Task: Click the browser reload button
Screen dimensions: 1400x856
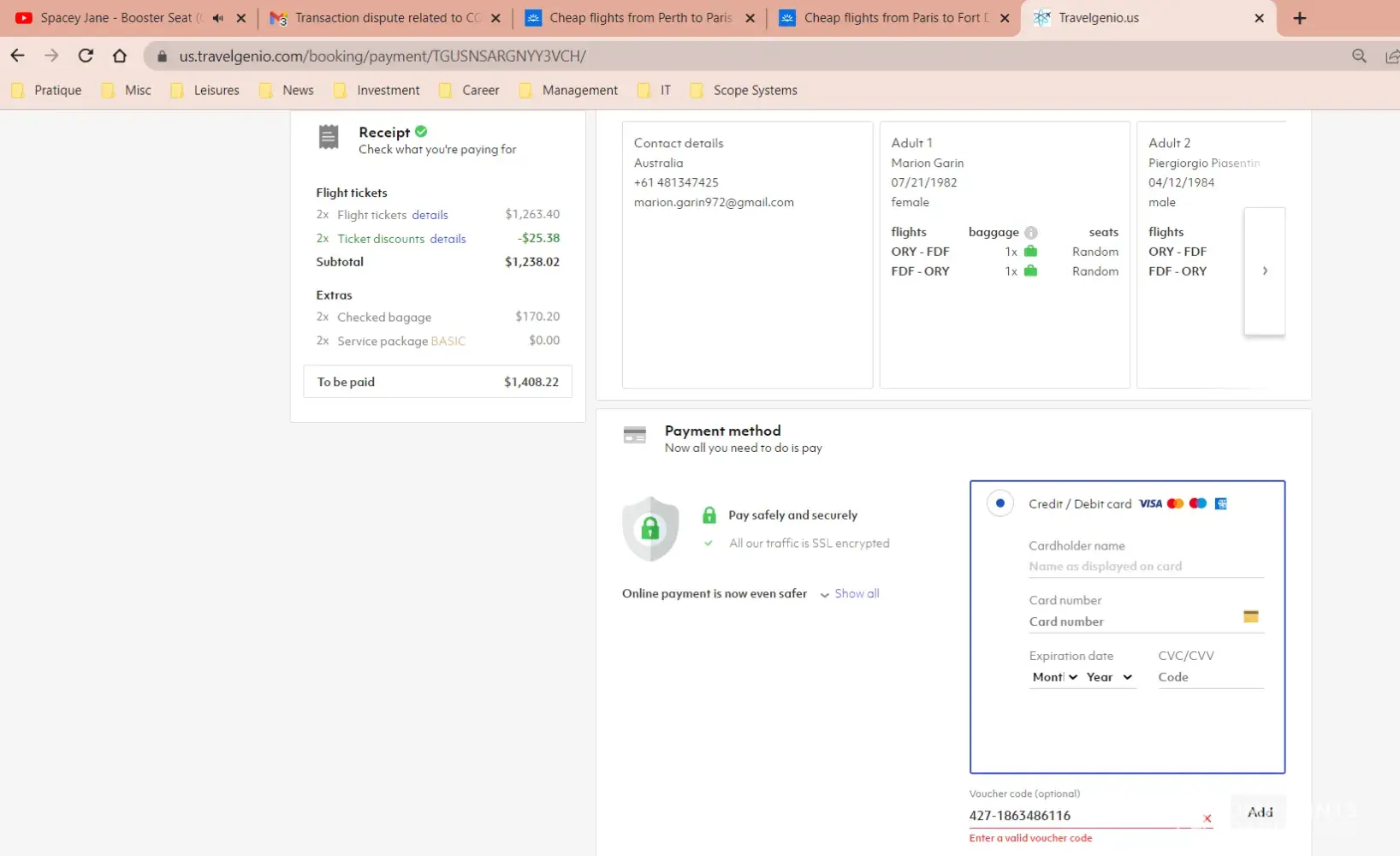Action: (86, 56)
